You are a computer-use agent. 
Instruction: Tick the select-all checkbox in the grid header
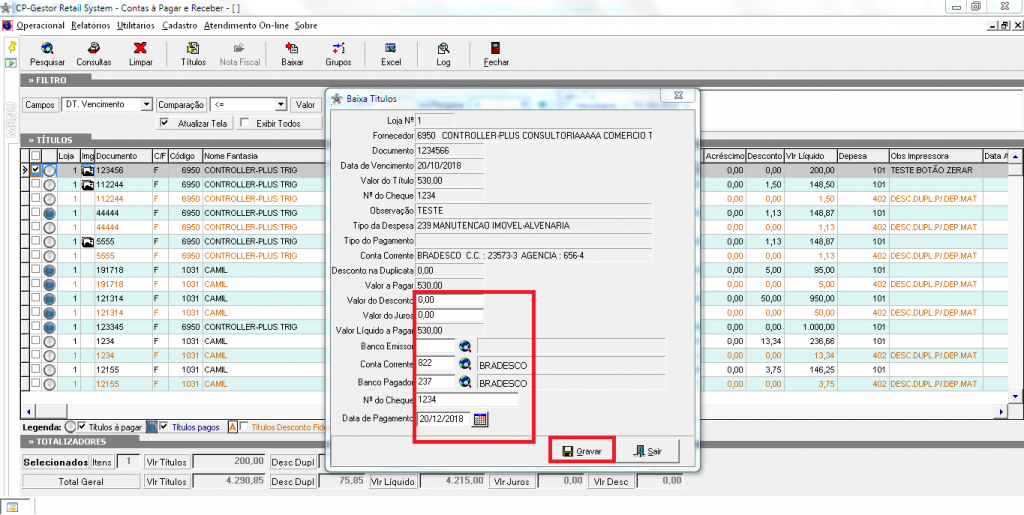click(36, 156)
